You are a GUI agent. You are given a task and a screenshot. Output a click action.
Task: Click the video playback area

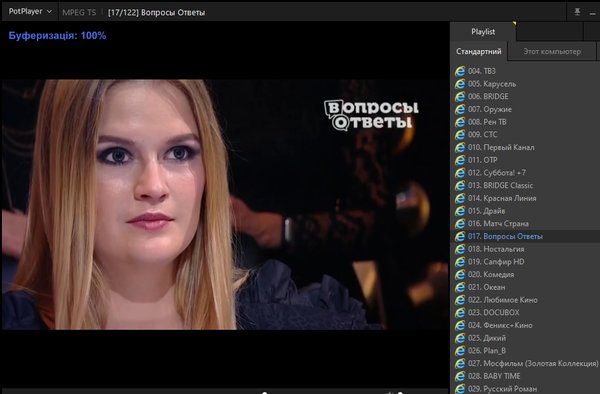225,205
